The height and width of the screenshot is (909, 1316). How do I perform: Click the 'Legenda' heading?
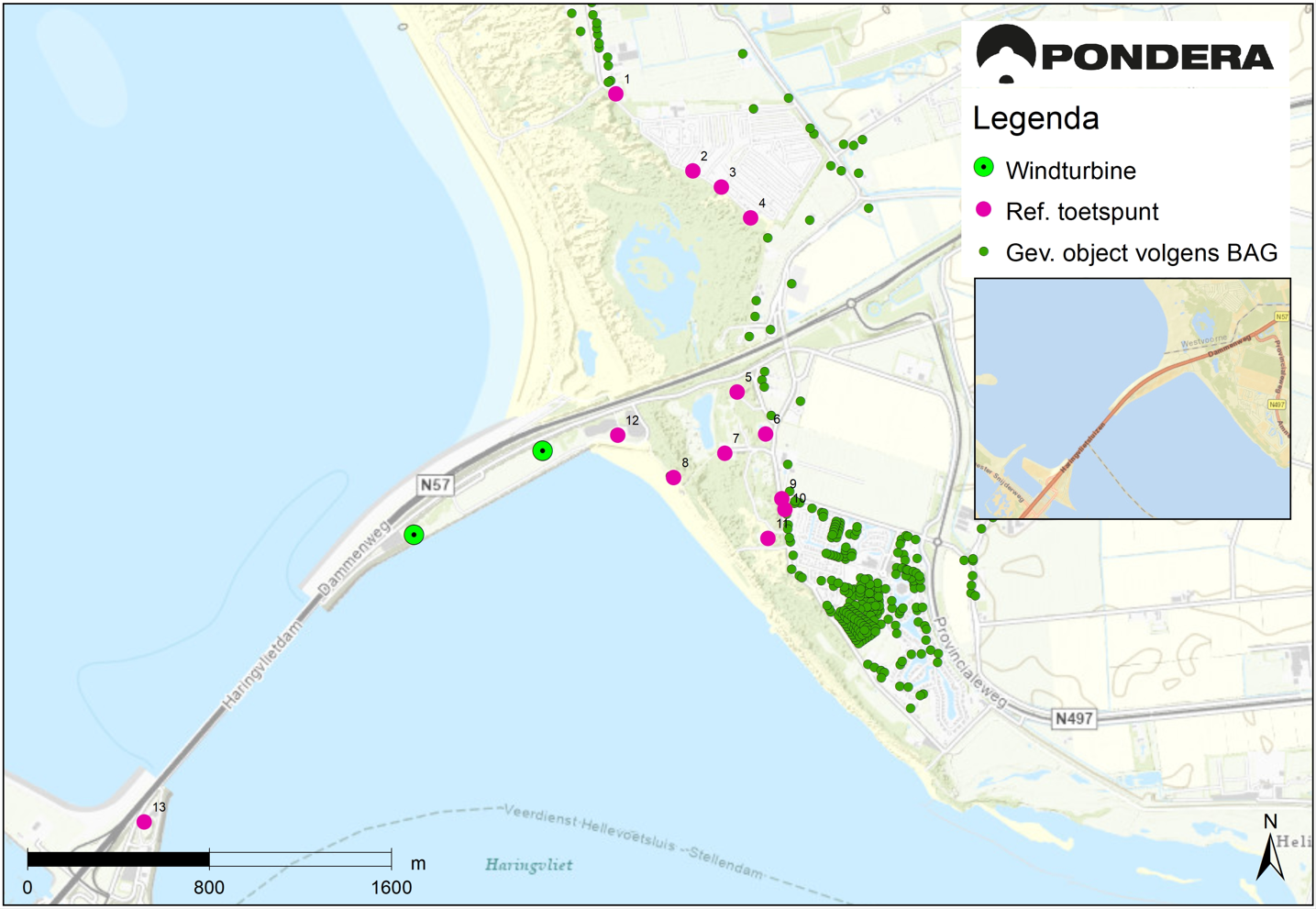[x=1035, y=118]
